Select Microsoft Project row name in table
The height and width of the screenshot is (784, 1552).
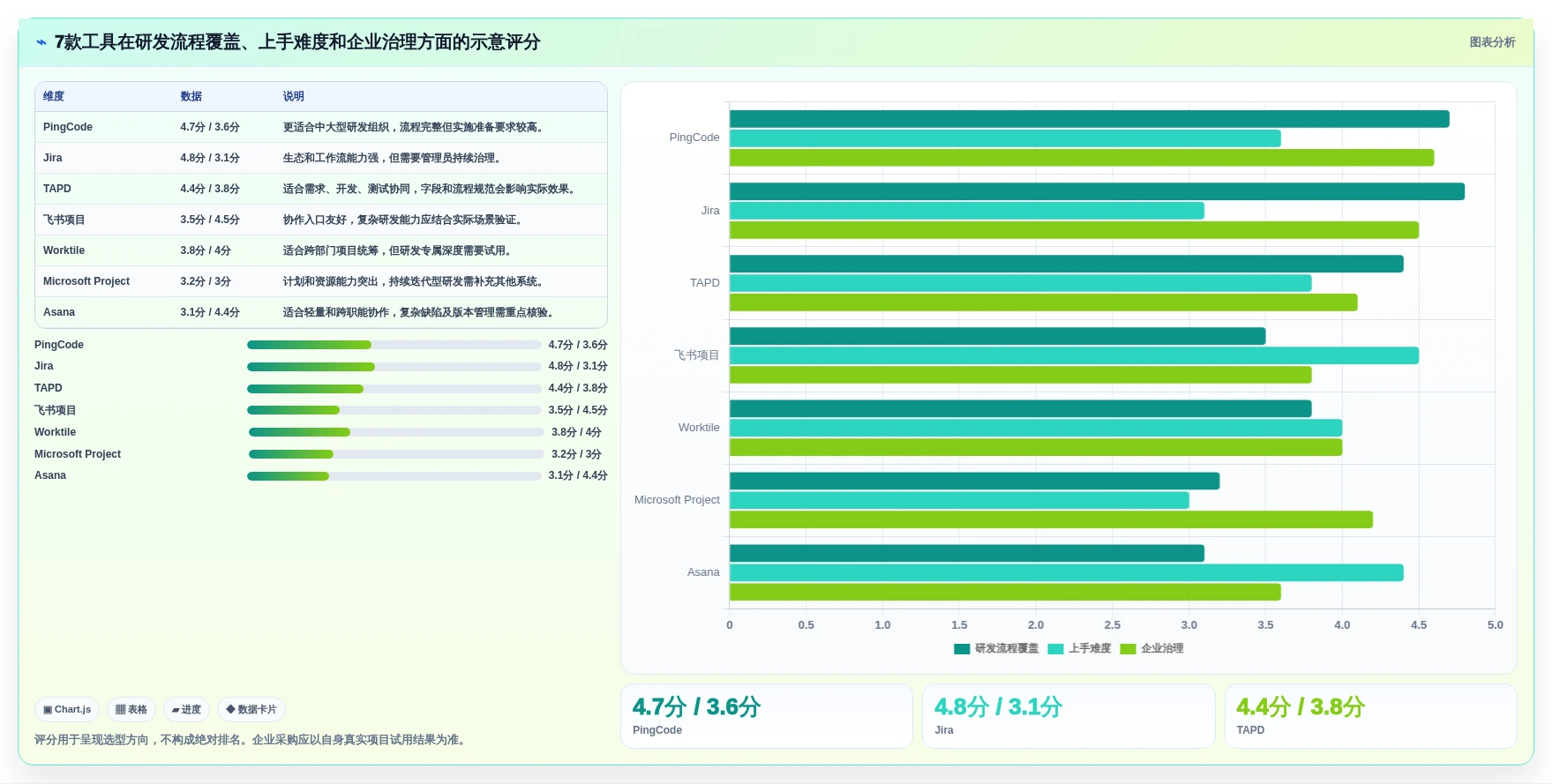[86, 281]
